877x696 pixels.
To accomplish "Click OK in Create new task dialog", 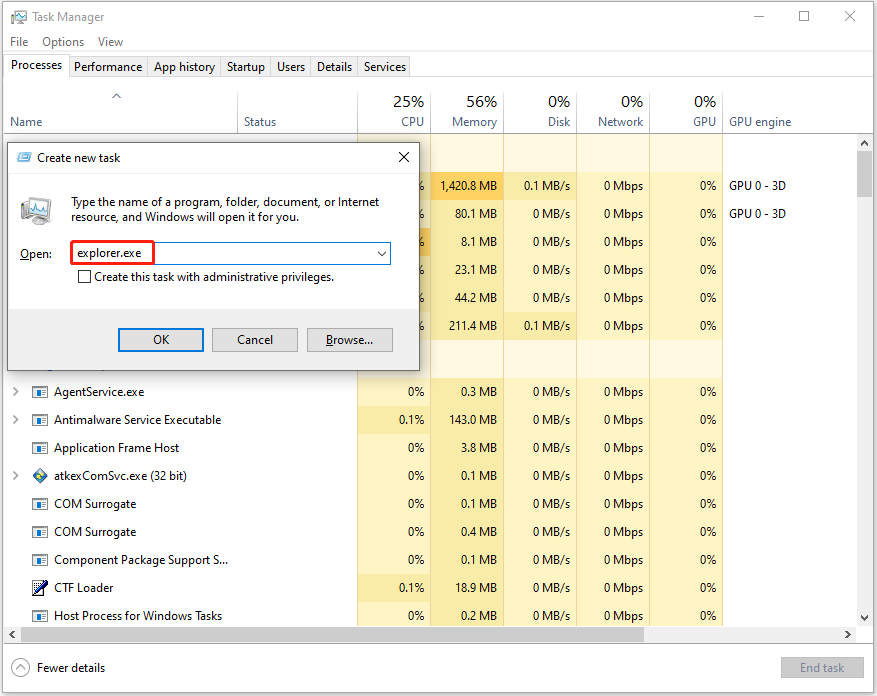I will tap(161, 340).
